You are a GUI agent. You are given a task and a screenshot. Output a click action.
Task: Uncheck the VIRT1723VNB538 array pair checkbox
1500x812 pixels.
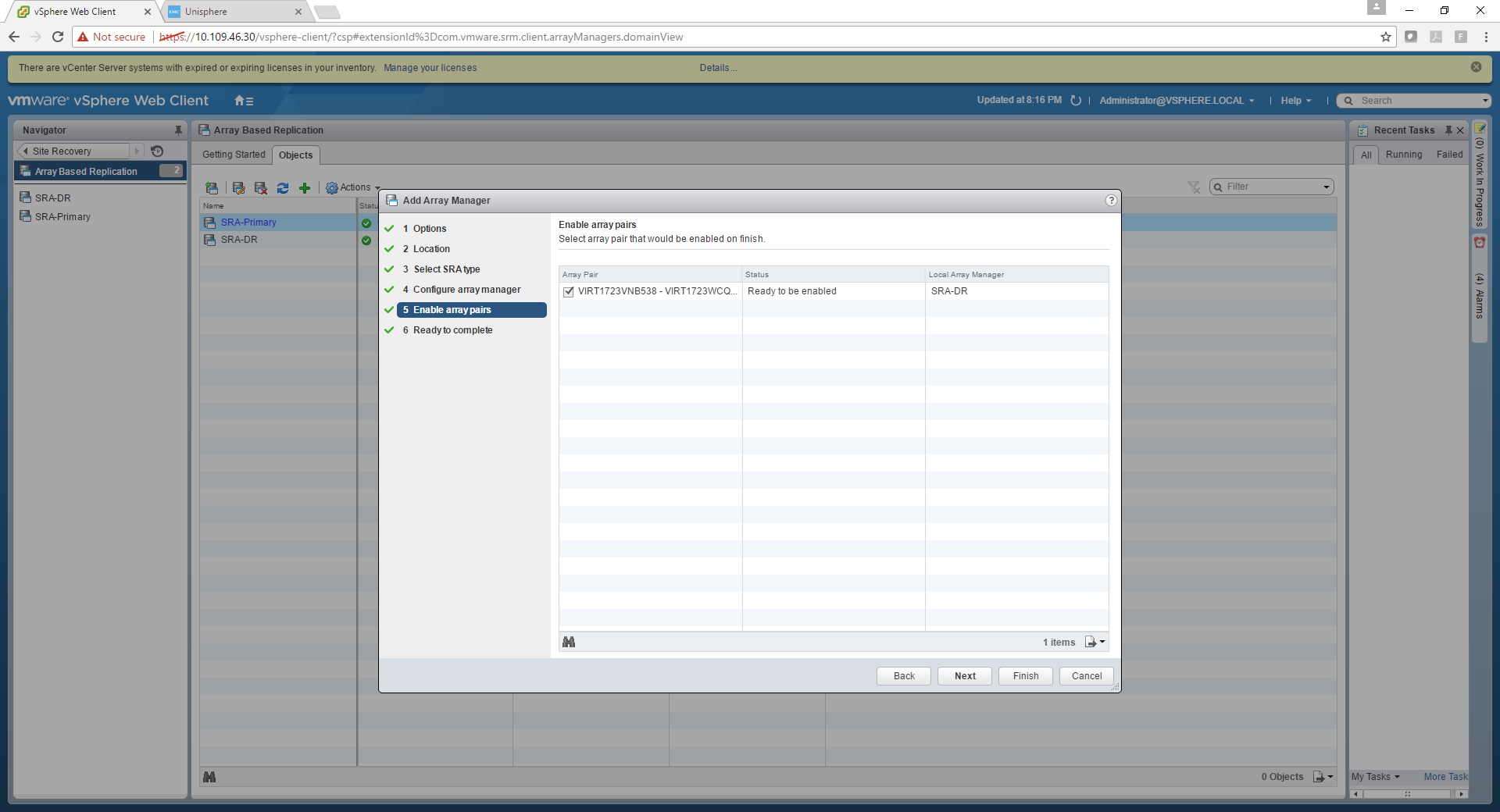click(569, 291)
